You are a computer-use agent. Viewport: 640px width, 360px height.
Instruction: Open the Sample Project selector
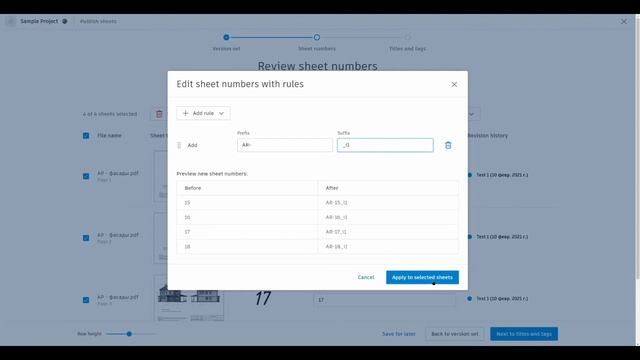(x=44, y=21)
